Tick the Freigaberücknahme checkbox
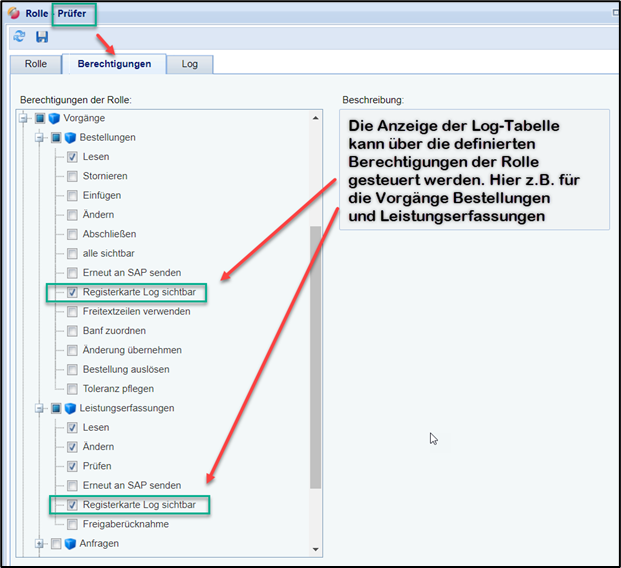 click(73, 524)
